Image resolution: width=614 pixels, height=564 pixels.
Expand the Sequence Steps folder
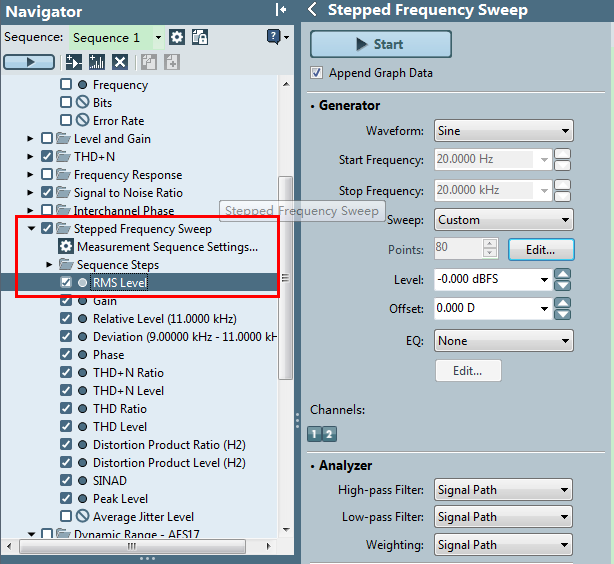coord(49,265)
